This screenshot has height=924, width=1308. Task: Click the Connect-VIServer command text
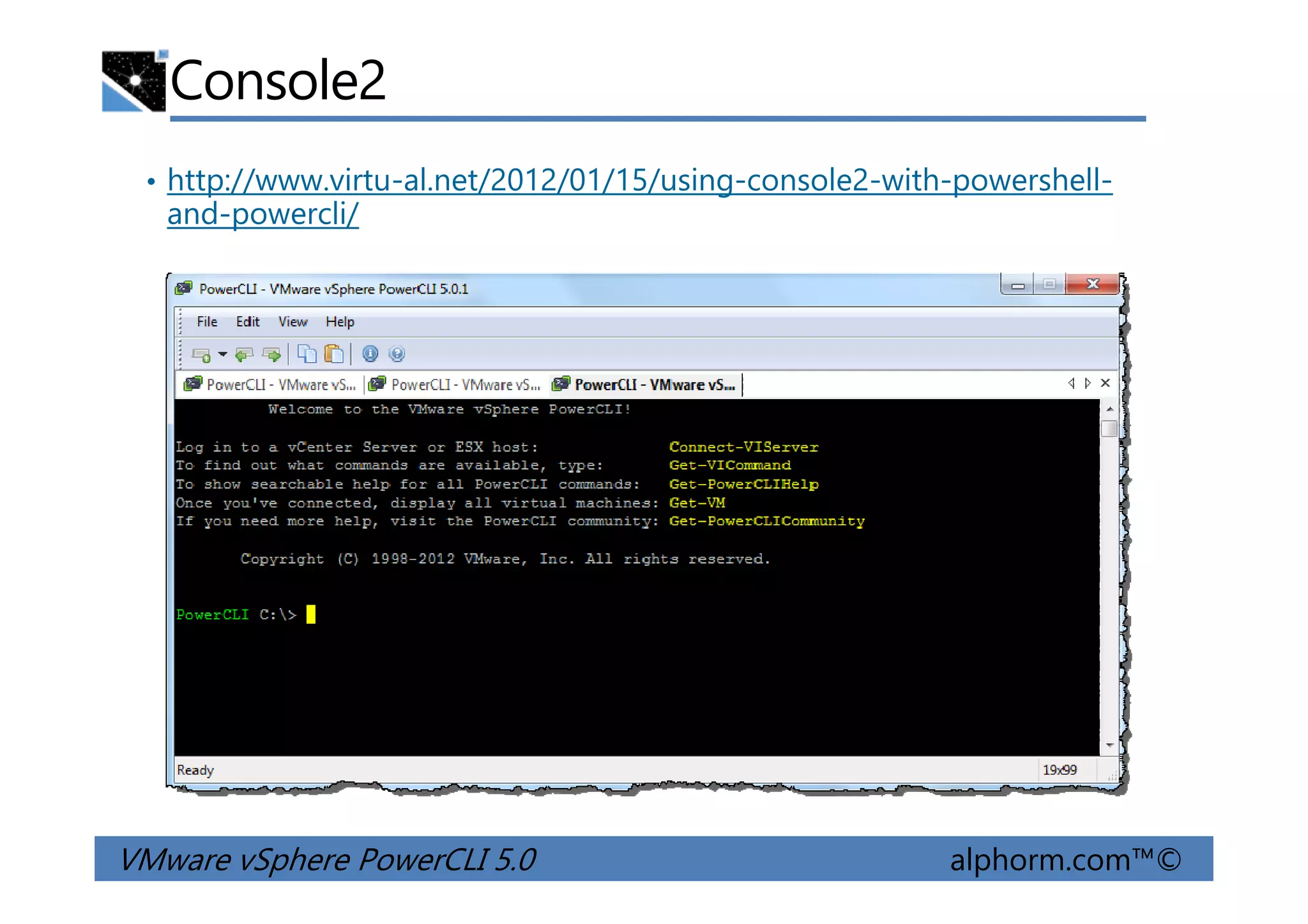click(x=744, y=447)
